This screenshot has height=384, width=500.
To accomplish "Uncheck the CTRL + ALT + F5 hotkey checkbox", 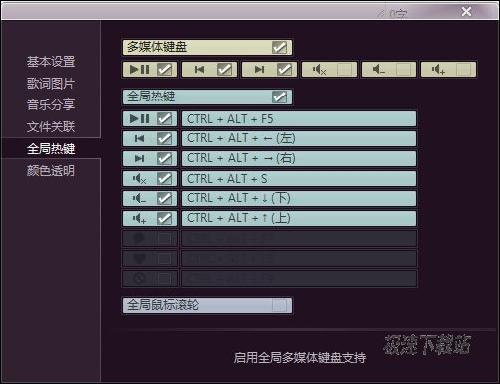I will (164, 119).
